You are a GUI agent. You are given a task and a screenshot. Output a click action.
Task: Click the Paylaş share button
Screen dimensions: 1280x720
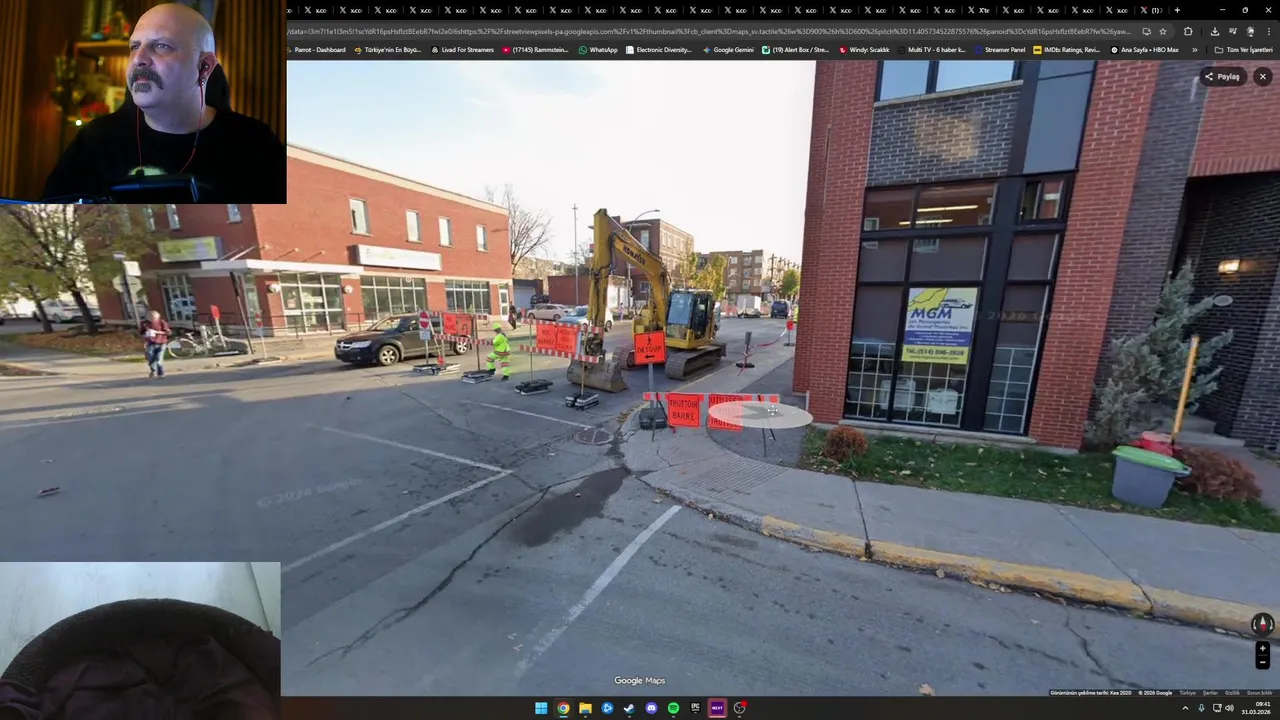[x=1222, y=76]
